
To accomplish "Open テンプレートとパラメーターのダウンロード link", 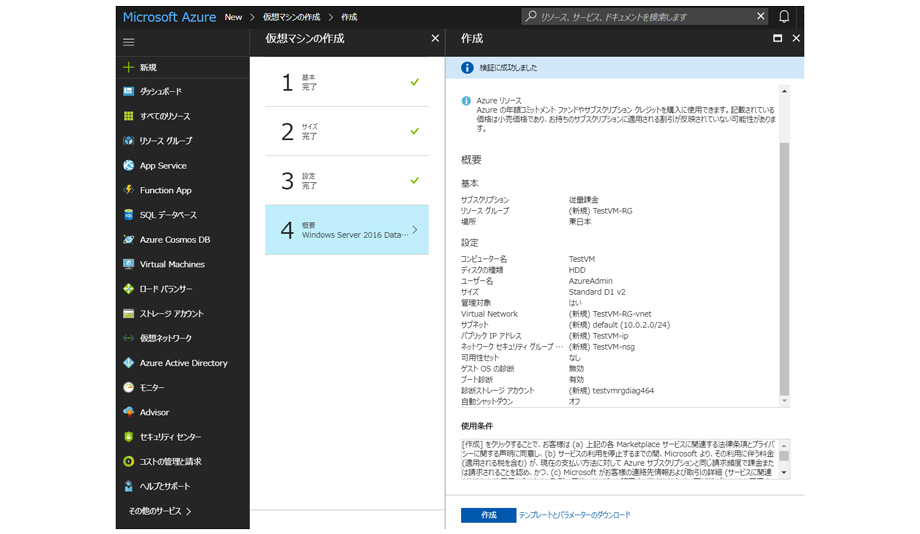I will (x=574, y=515).
